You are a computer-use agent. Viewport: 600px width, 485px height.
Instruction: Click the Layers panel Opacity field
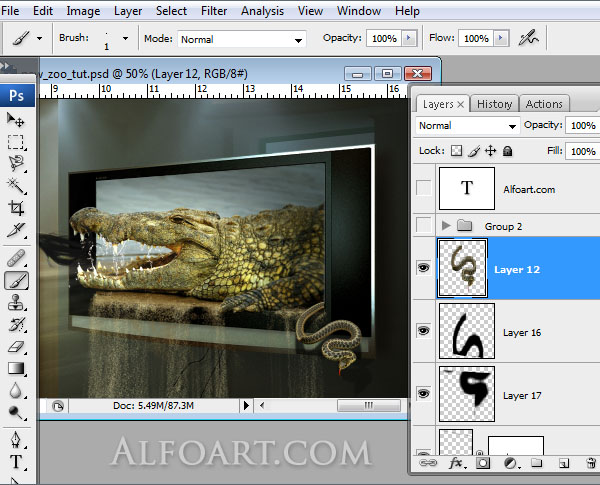coord(582,126)
